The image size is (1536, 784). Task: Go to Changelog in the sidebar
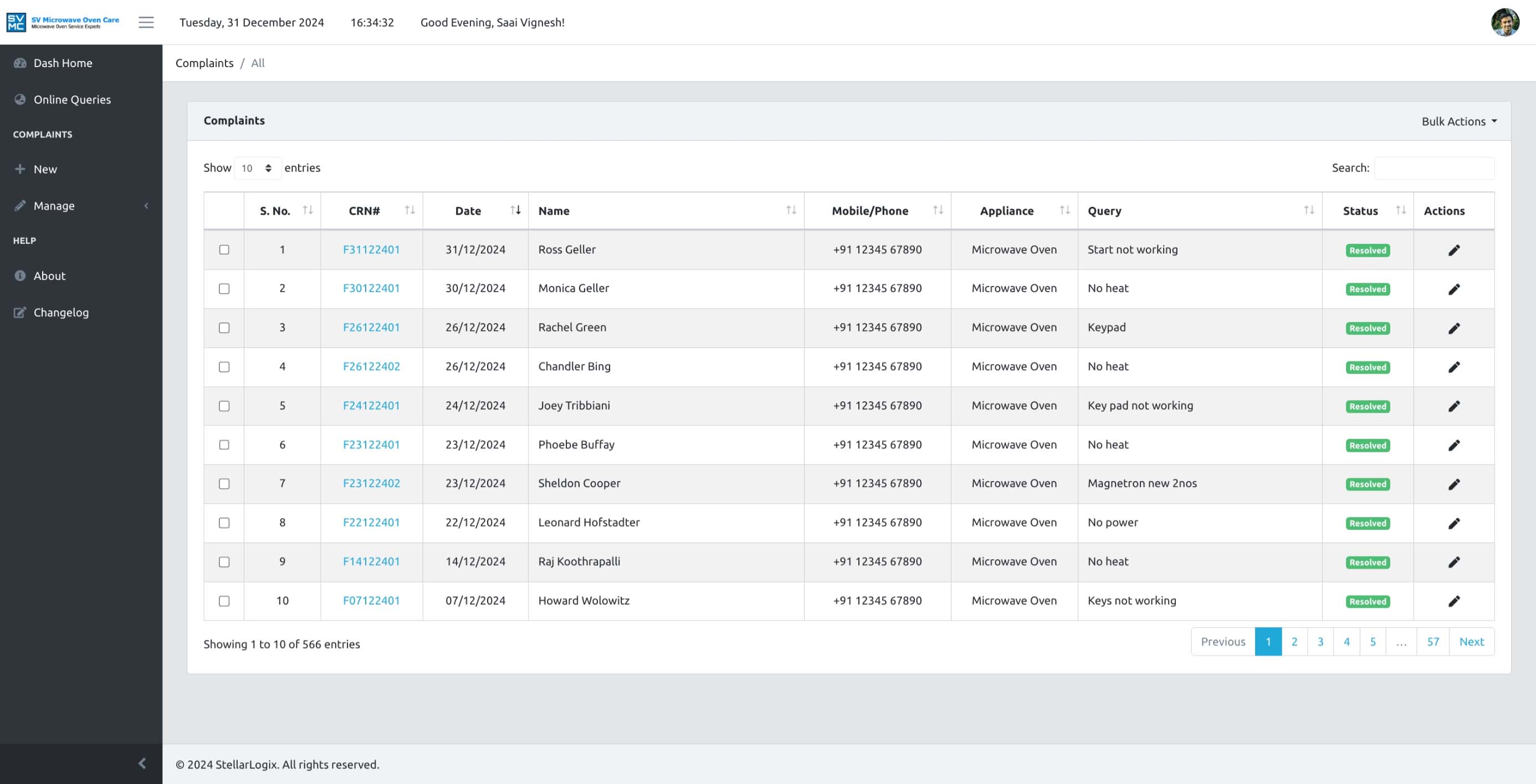[61, 312]
